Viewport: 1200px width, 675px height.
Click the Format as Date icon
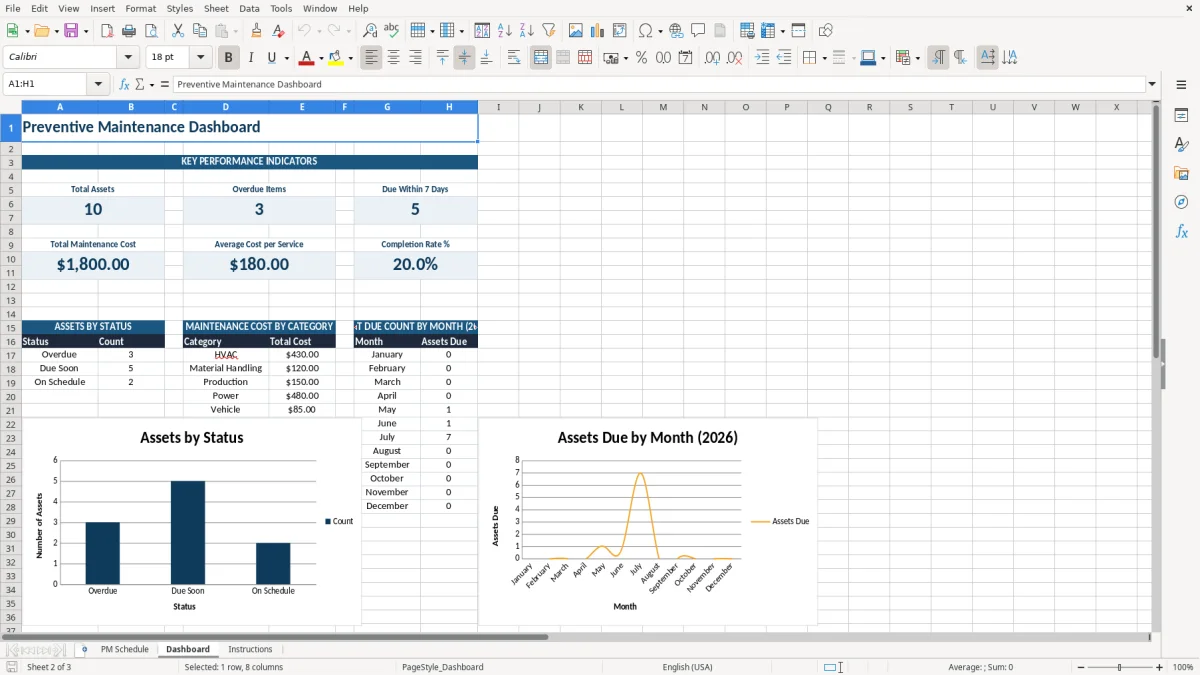point(685,58)
